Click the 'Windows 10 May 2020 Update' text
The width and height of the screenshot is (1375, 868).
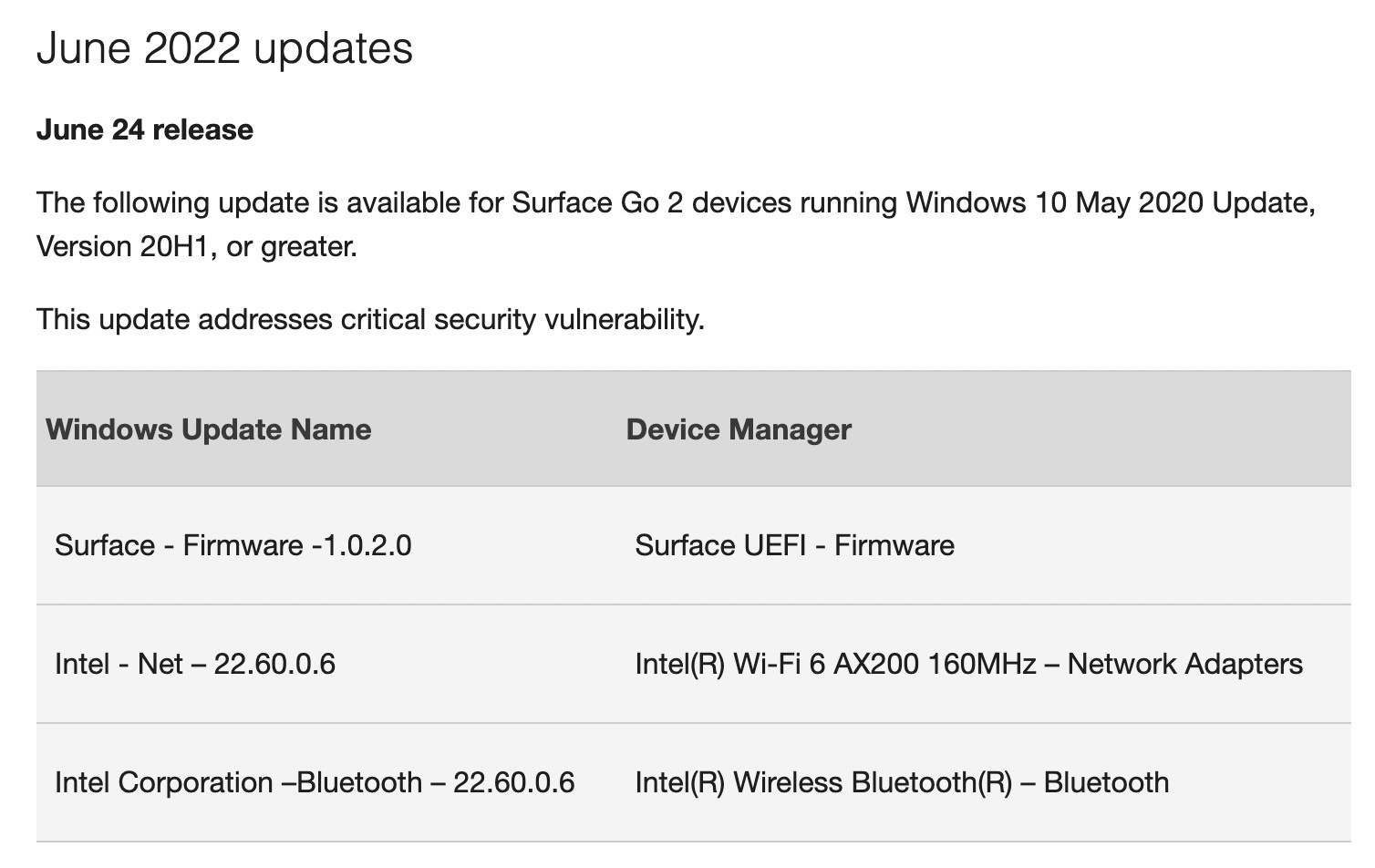(x=1111, y=202)
